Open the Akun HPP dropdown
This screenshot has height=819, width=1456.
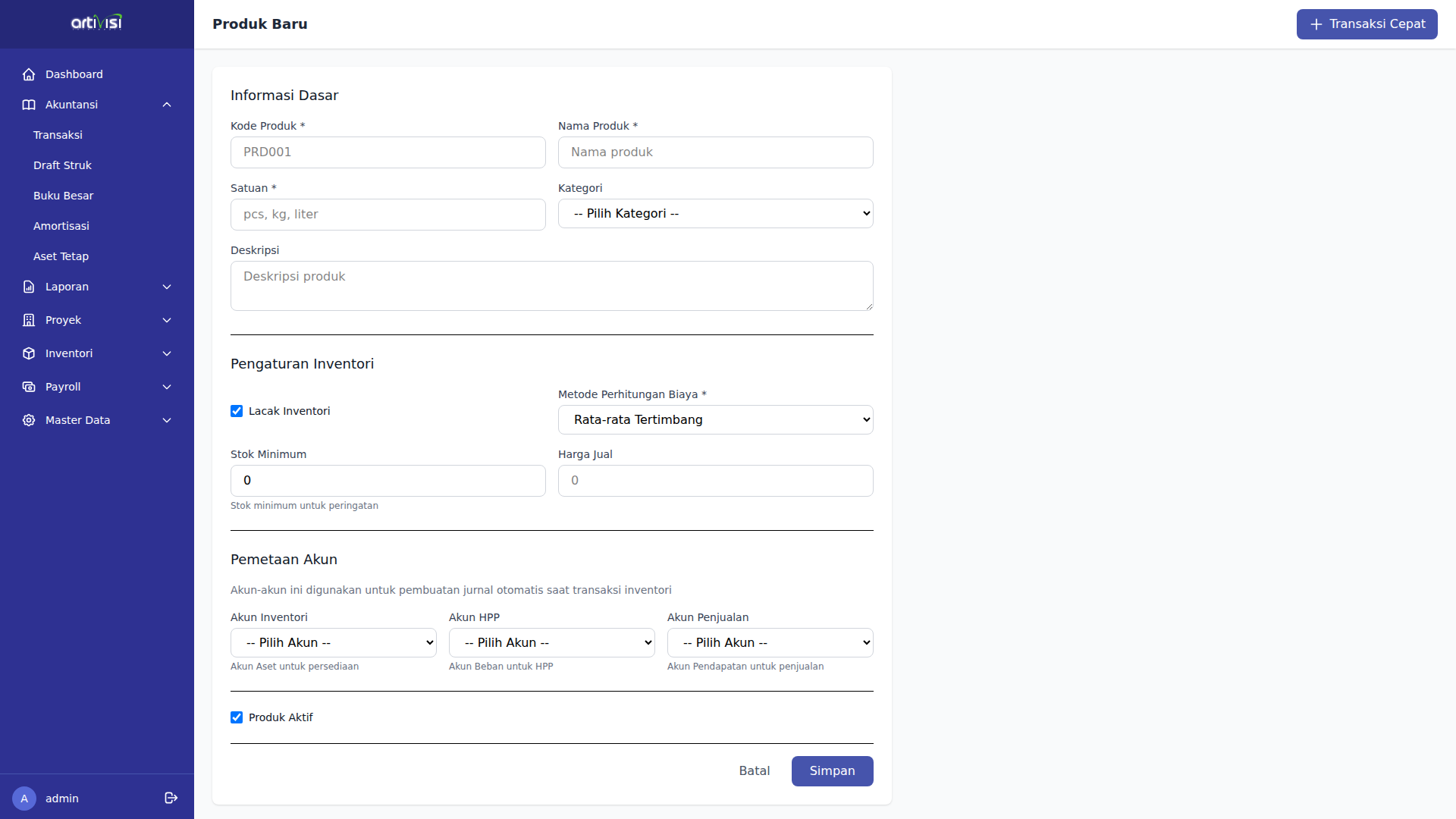pos(551,642)
